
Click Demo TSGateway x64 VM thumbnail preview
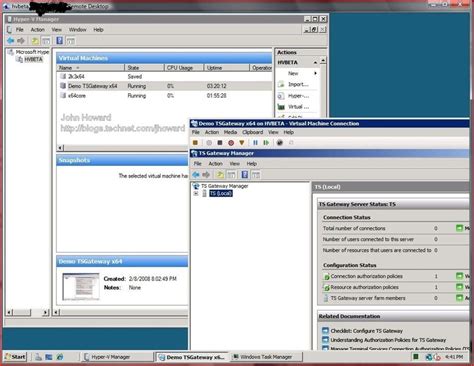pos(81,287)
